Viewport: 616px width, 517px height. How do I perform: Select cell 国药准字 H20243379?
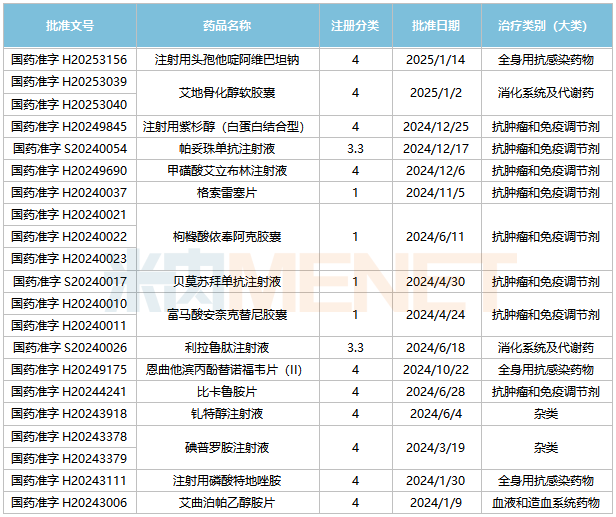click(x=69, y=458)
